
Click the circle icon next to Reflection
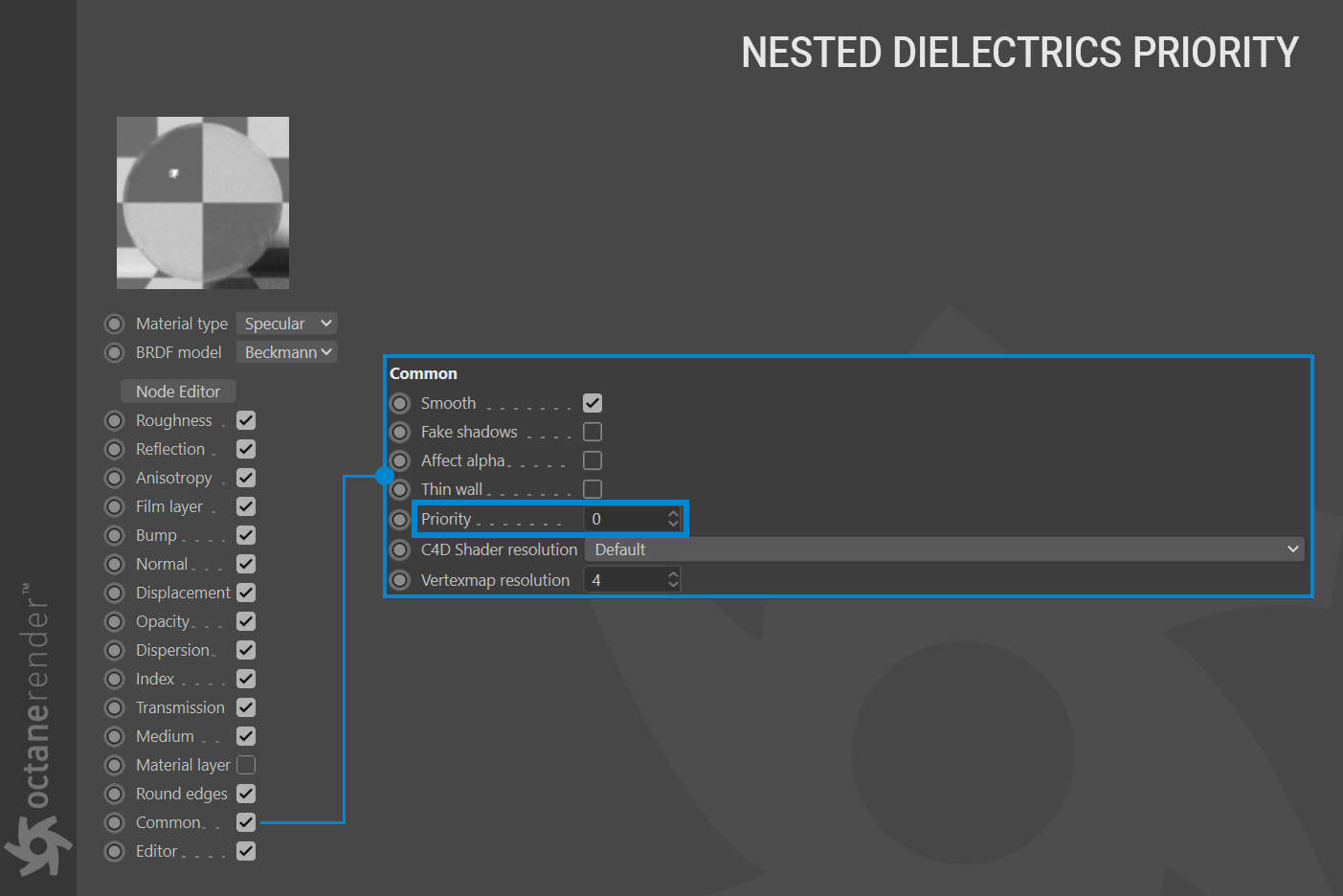pos(115,449)
